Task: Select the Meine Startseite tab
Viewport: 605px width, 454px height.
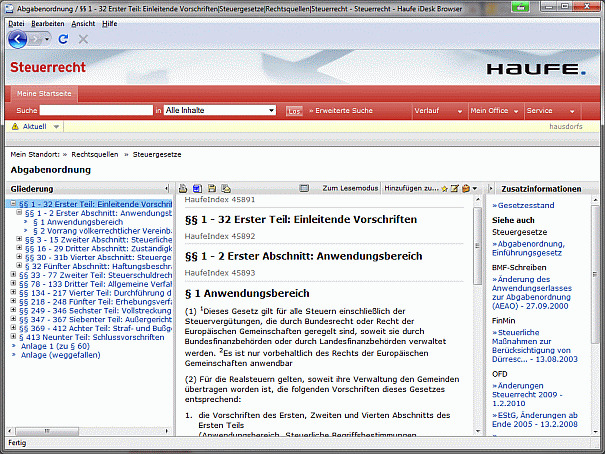Action: click(x=44, y=94)
